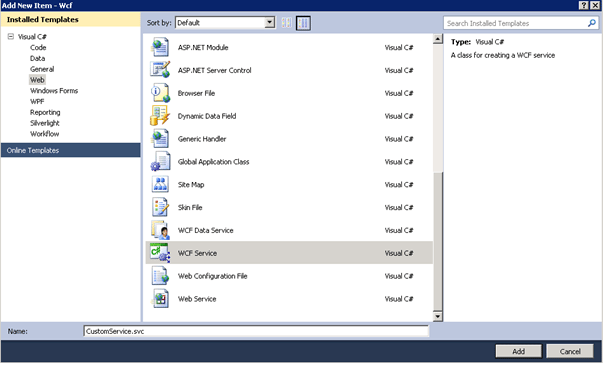Select the Site Map template icon
Image resolution: width=606 pixels, height=365 pixels.
160,184
